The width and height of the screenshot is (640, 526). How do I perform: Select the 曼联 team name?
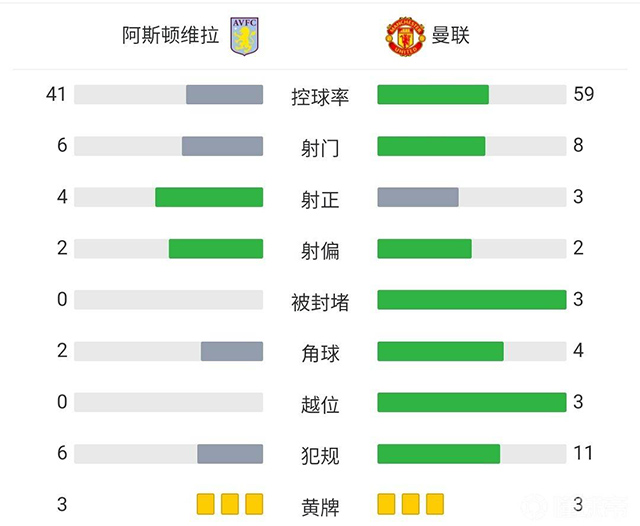[451, 36]
